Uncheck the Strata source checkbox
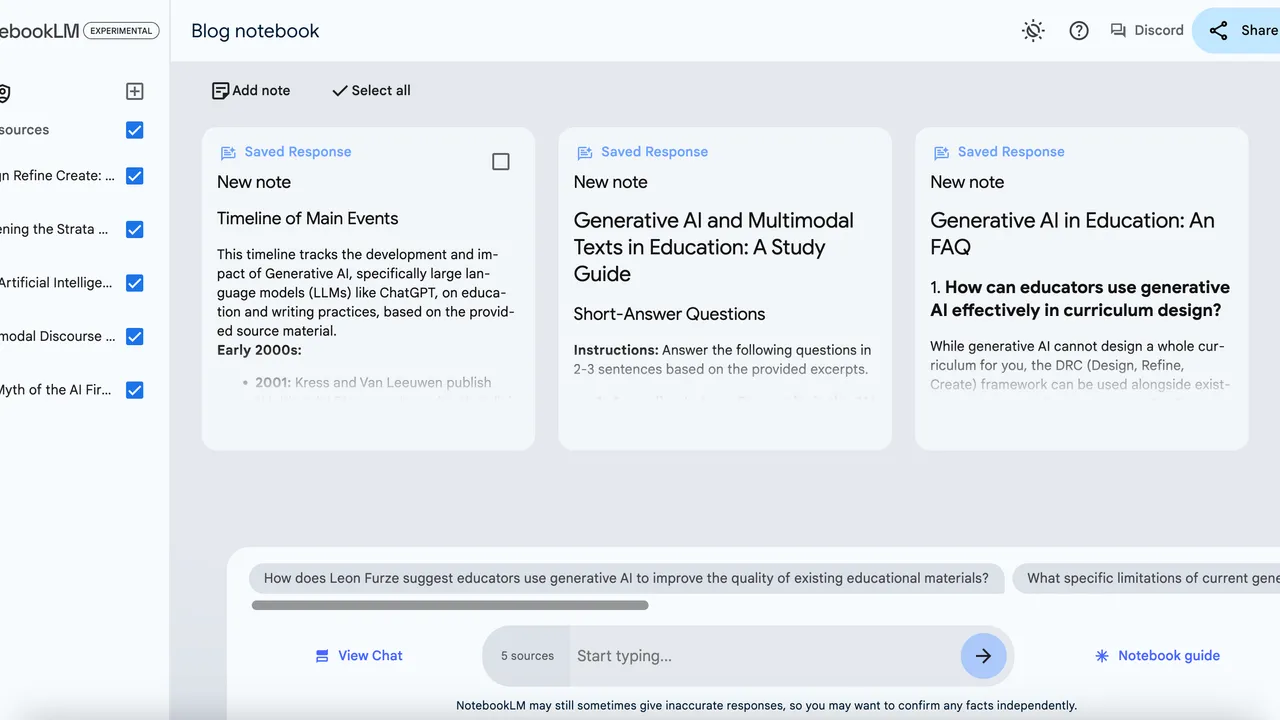Viewport: 1280px width, 720px height. pos(135,229)
